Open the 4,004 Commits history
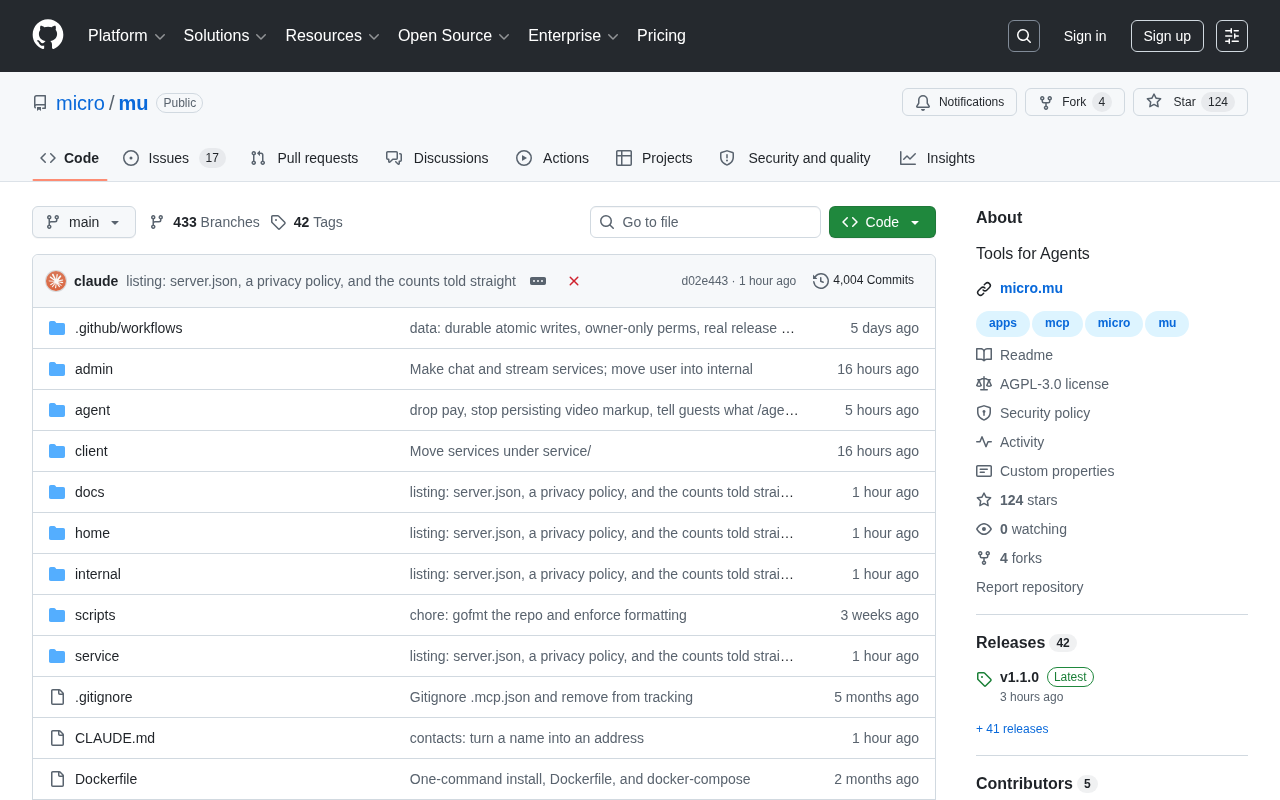 [x=864, y=281]
